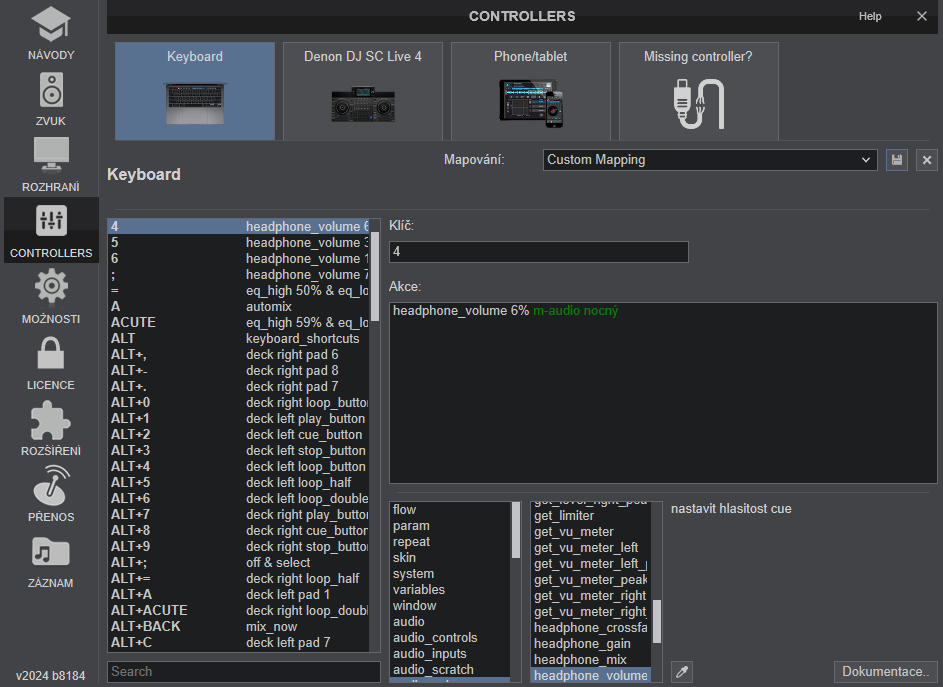943x687 pixels.
Task: Open the Možnosti options section
Action: pyautogui.click(x=51, y=297)
